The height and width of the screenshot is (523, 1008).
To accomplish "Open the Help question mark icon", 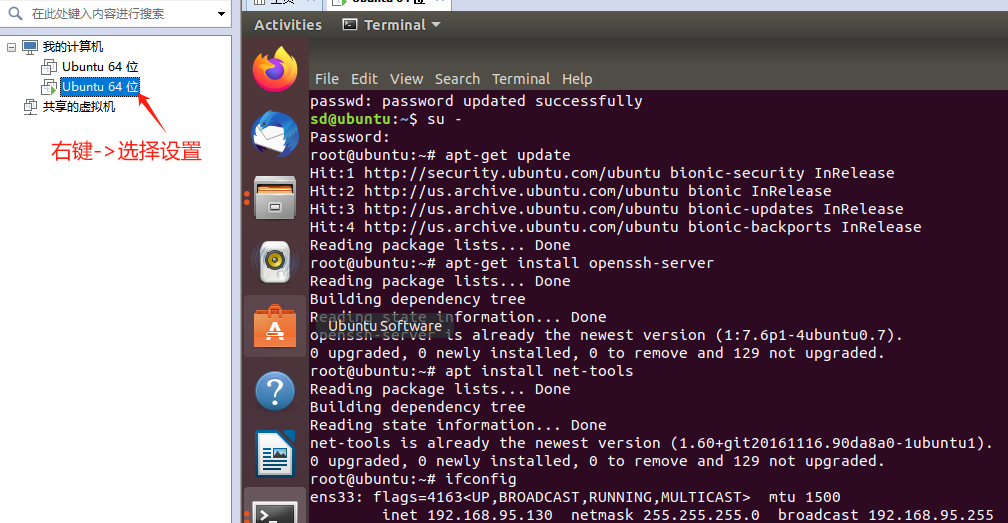I will [x=275, y=391].
